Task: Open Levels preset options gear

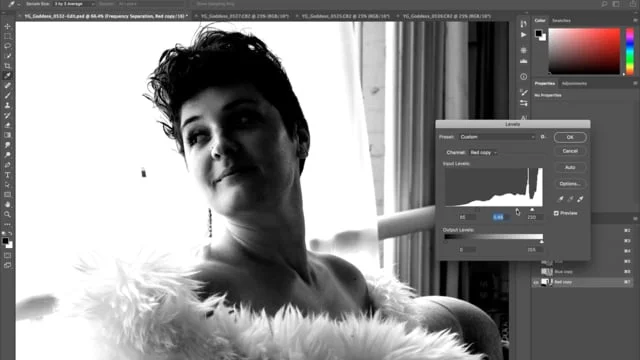Action: click(543, 137)
